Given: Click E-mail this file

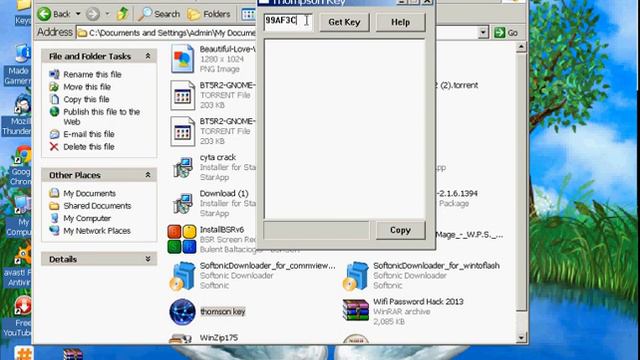Looking at the screenshot, I should pos(89,134).
